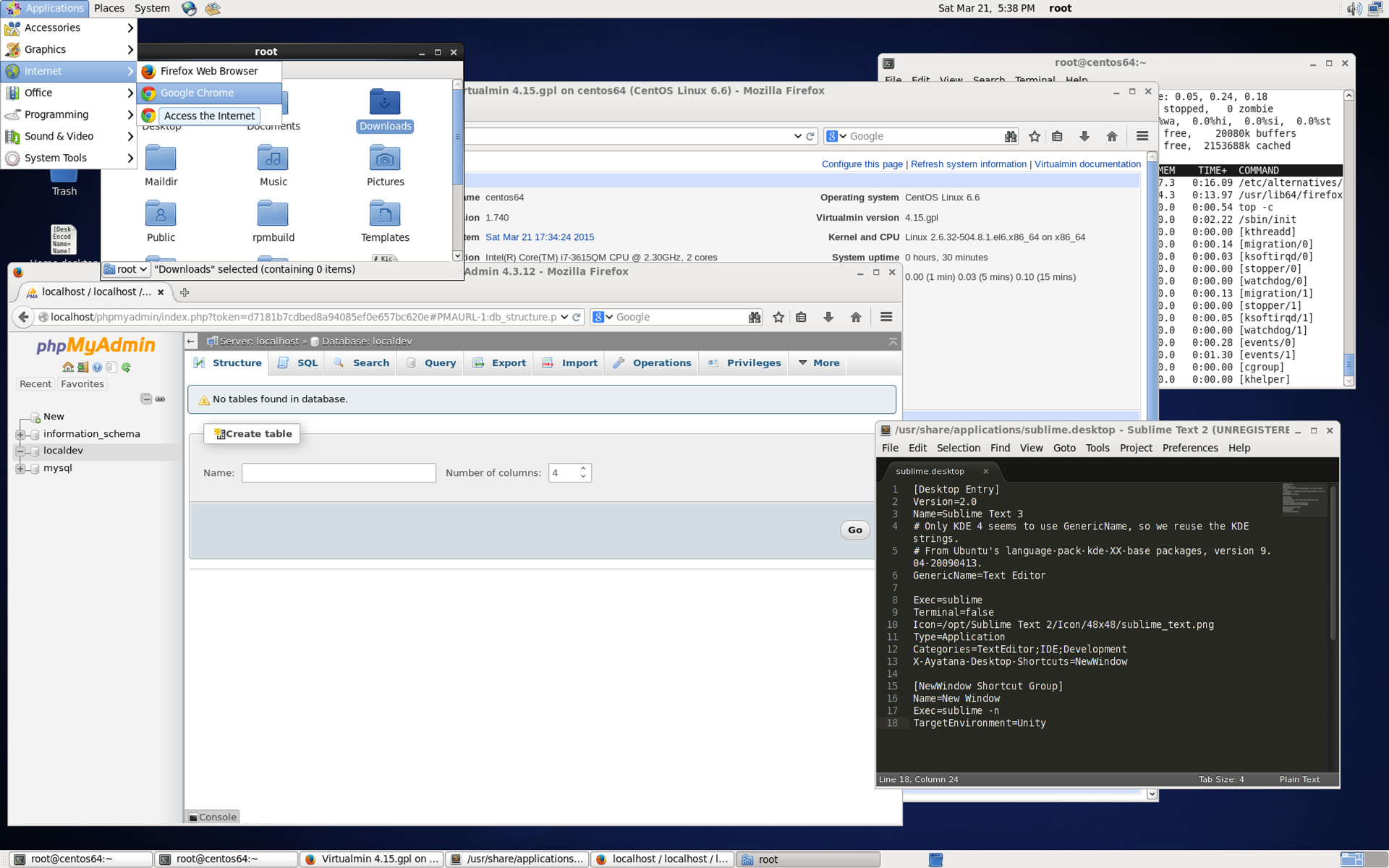Open the Downloads folder in file manager

[385, 110]
